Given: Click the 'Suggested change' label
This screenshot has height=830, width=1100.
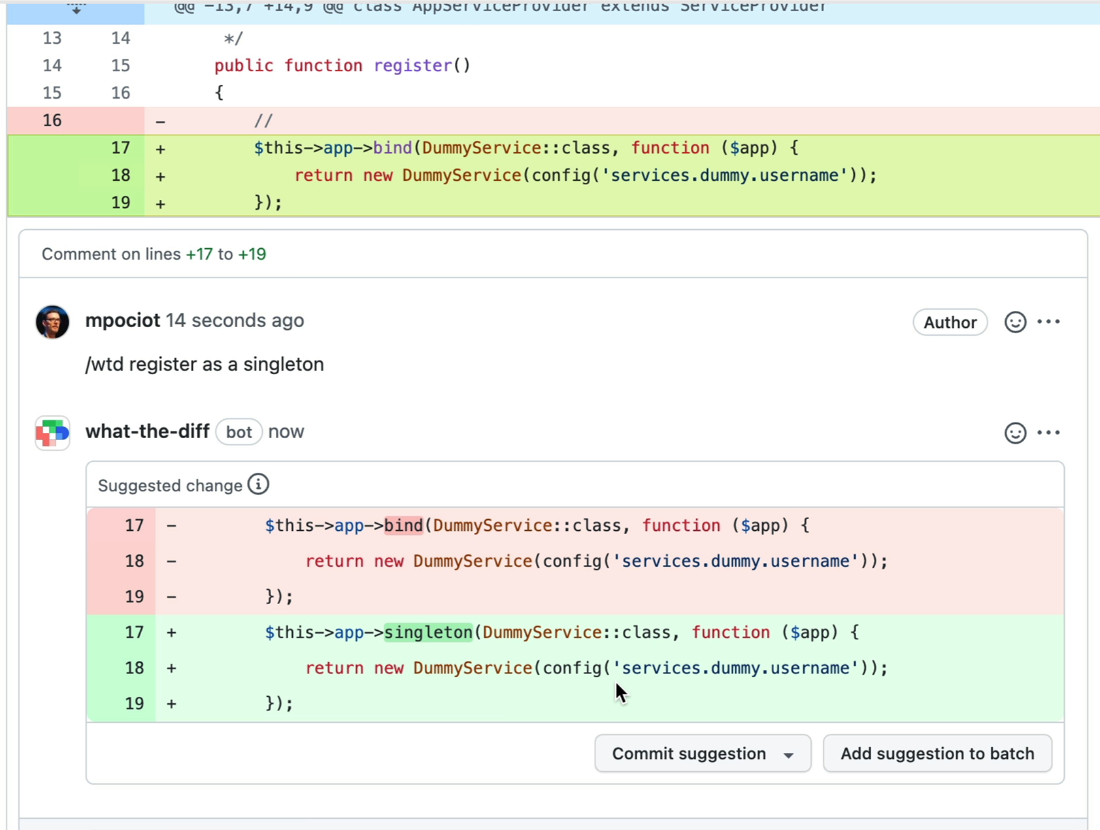Looking at the screenshot, I should point(170,486).
